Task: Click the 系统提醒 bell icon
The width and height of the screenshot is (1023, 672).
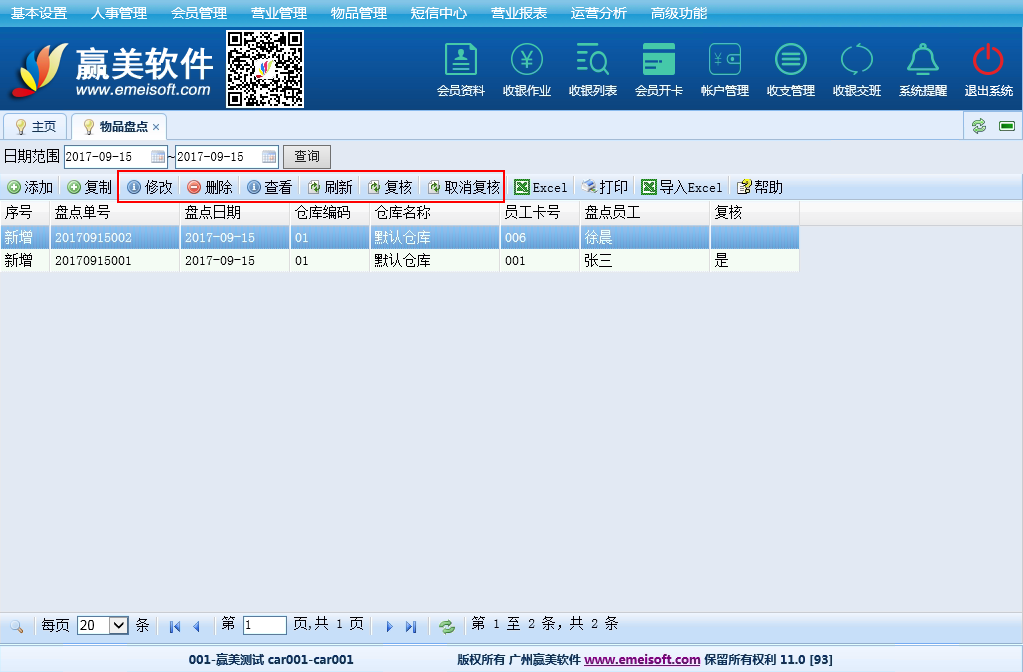Action: point(922,70)
